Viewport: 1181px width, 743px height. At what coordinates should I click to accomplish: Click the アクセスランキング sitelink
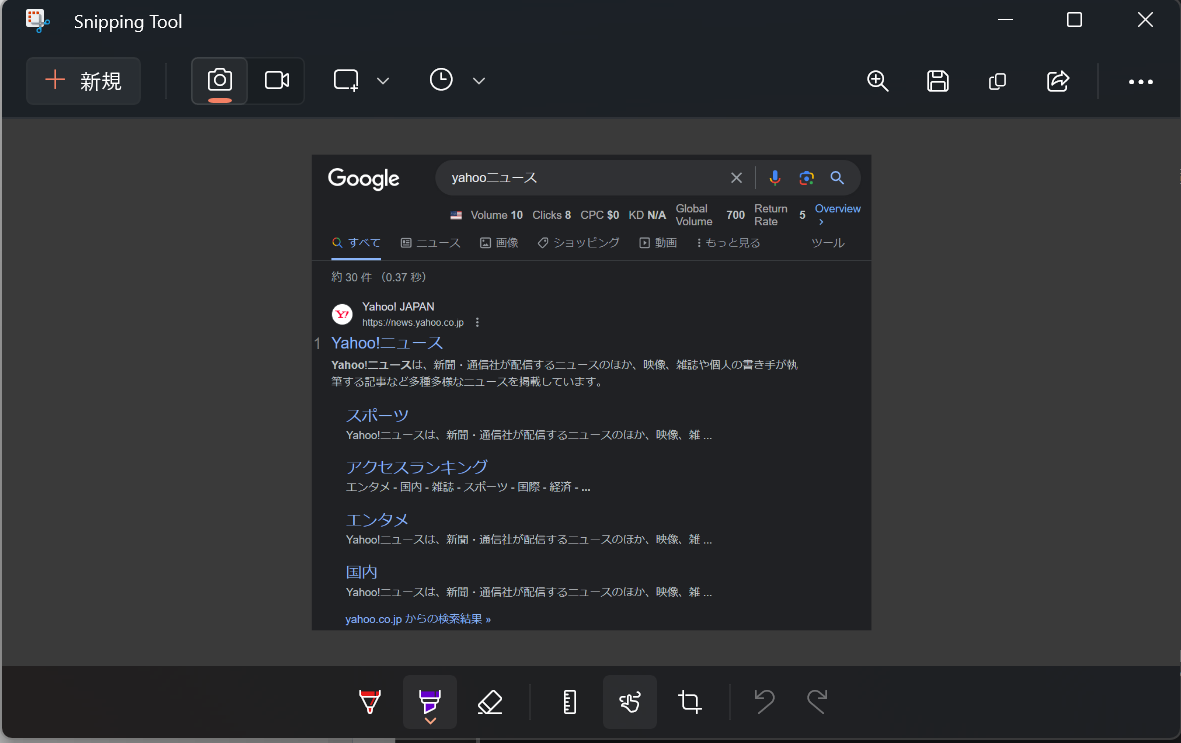pos(417,467)
